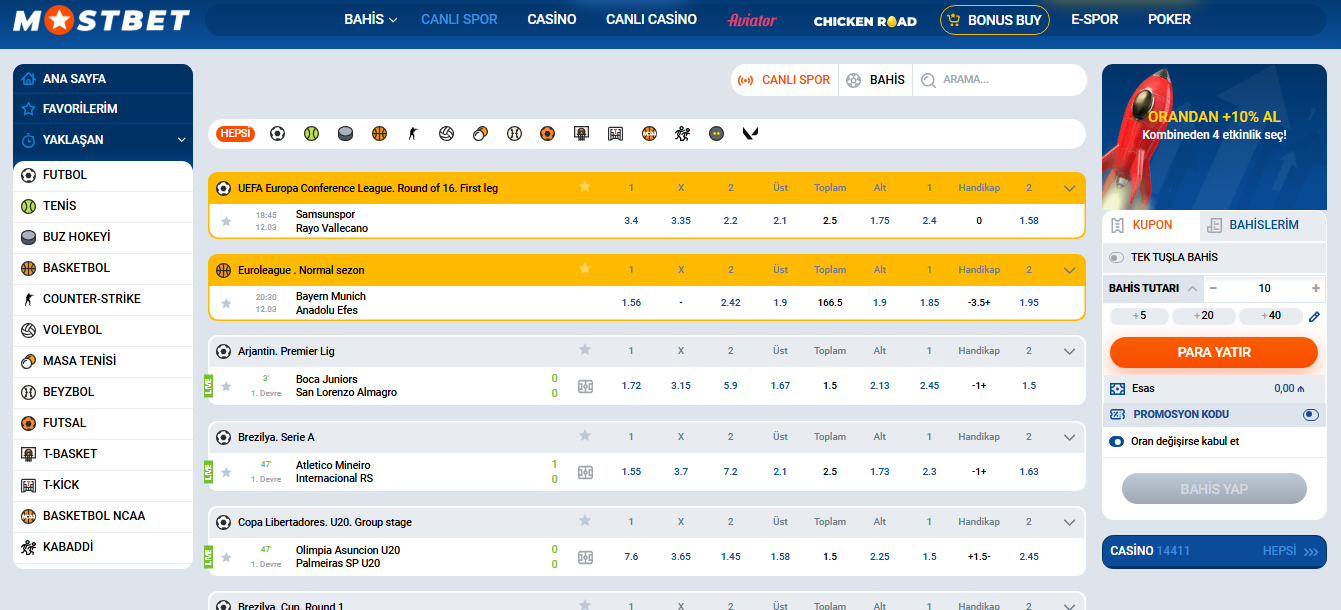
Task: Open the match tracker for Boca Juniors
Action: click(585, 386)
